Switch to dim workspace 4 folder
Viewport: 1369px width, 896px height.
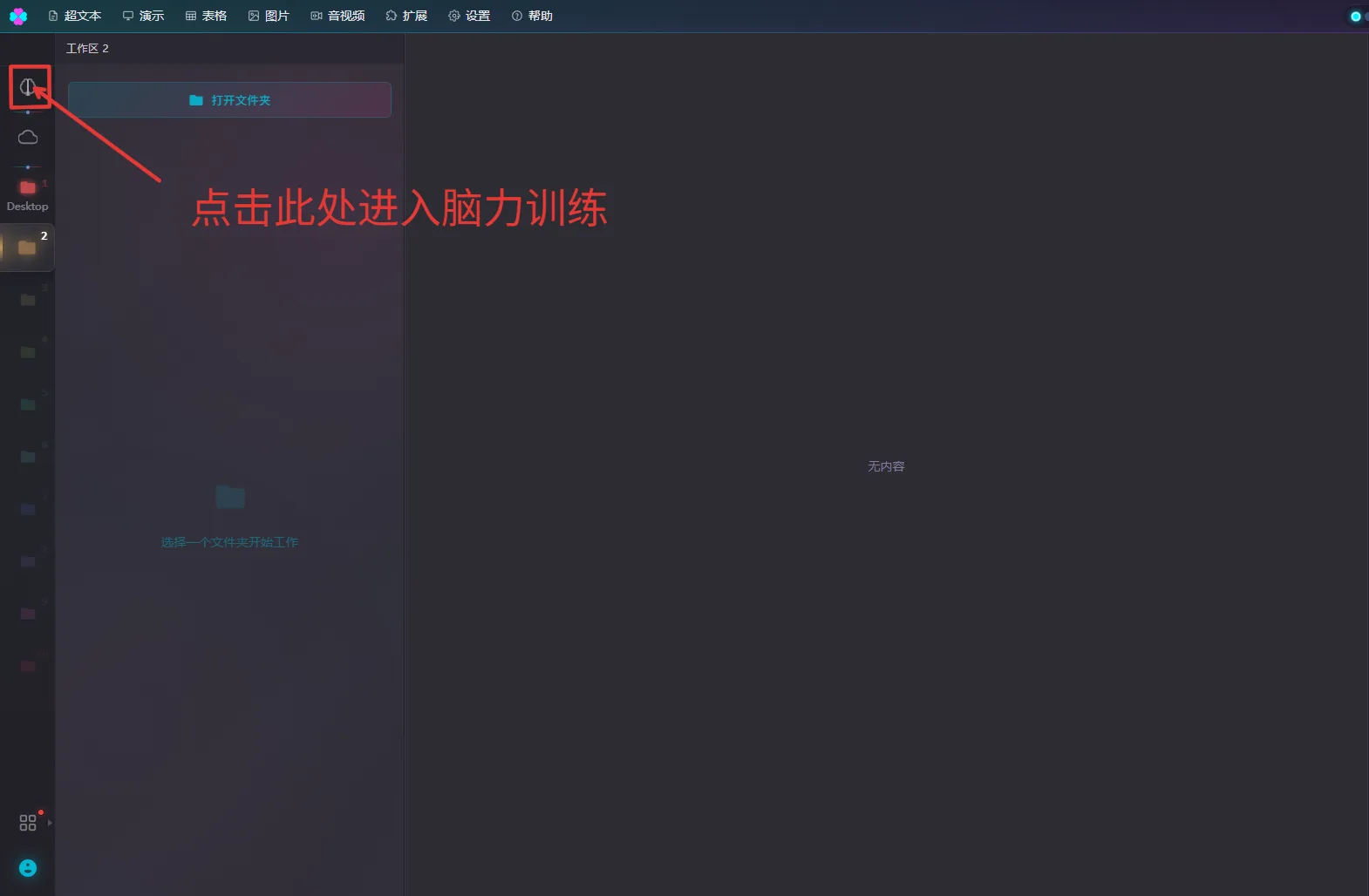click(28, 352)
